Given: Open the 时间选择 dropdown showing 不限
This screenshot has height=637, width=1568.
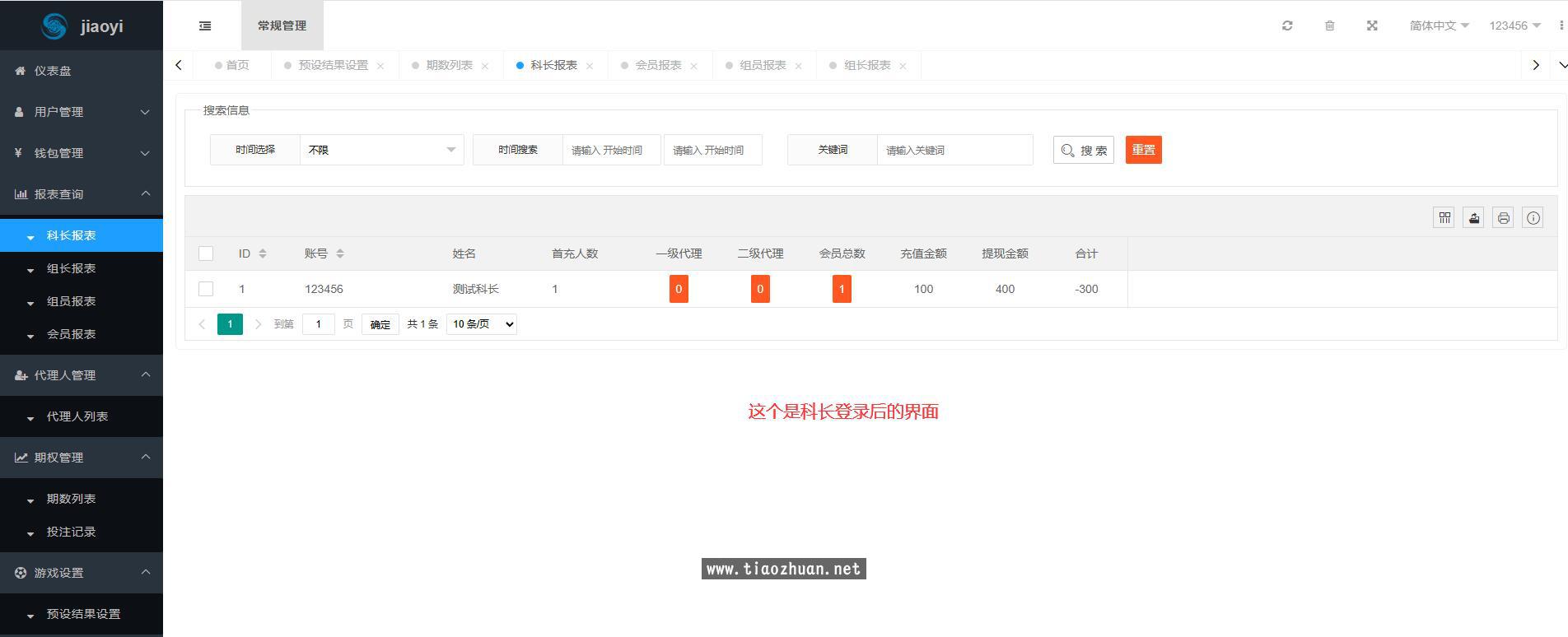Looking at the screenshot, I should (x=381, y=150).
